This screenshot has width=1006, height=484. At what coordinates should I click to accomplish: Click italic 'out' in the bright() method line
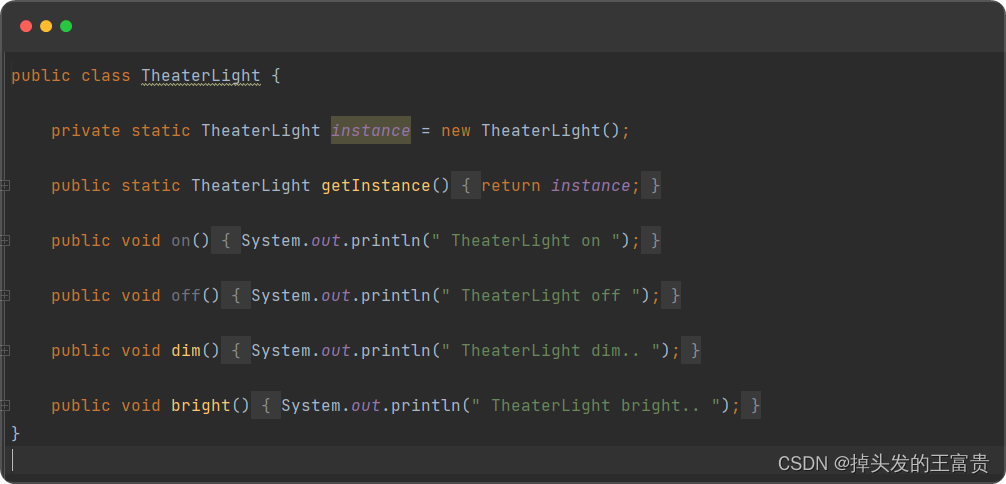pyautogui.click(x=366, y=406)
